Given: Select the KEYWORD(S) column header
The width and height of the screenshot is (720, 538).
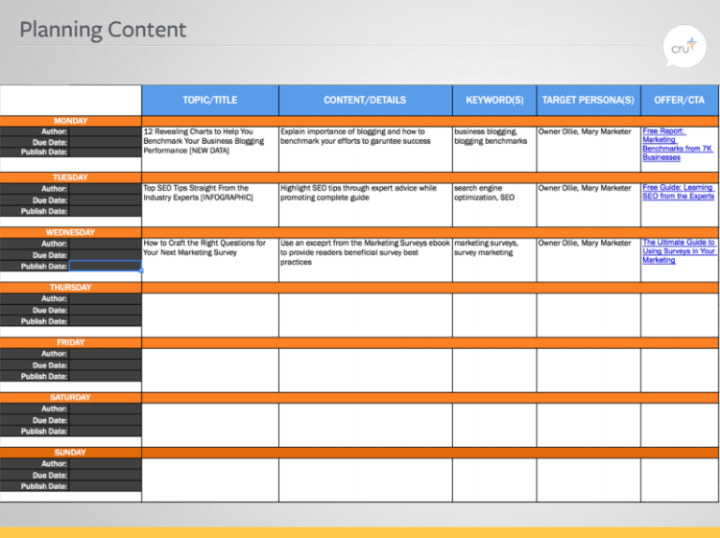Looking at the screenshot, I should (495, 100).
